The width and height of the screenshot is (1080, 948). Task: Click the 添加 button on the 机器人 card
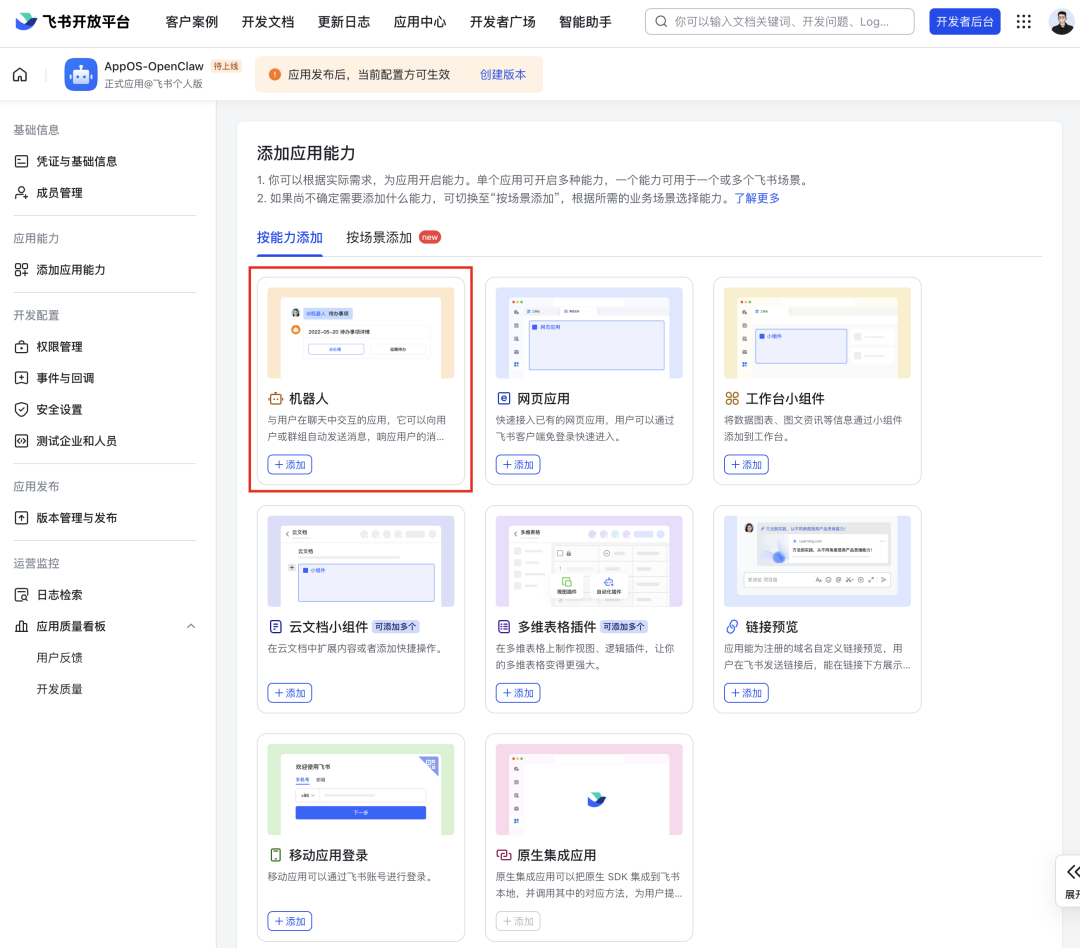[x=289, y=464]
